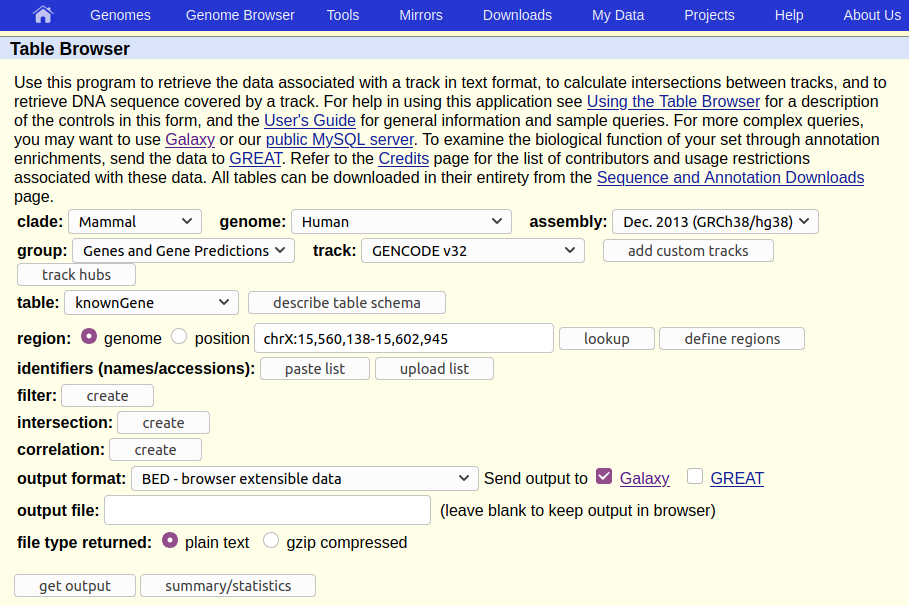Click the paste list button
909x606 pixels.
[315, 369]
